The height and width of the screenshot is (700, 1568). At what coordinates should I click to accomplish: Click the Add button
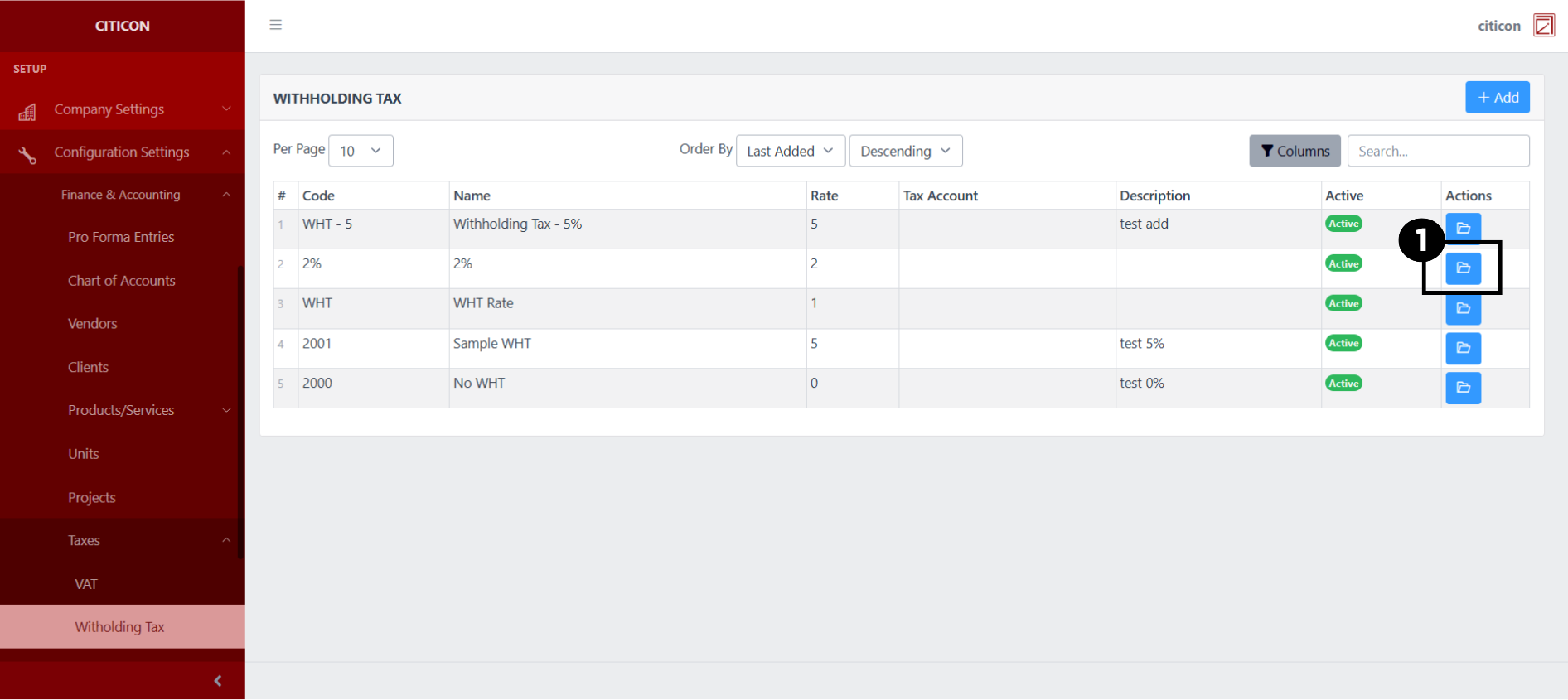click(1497, 98)
